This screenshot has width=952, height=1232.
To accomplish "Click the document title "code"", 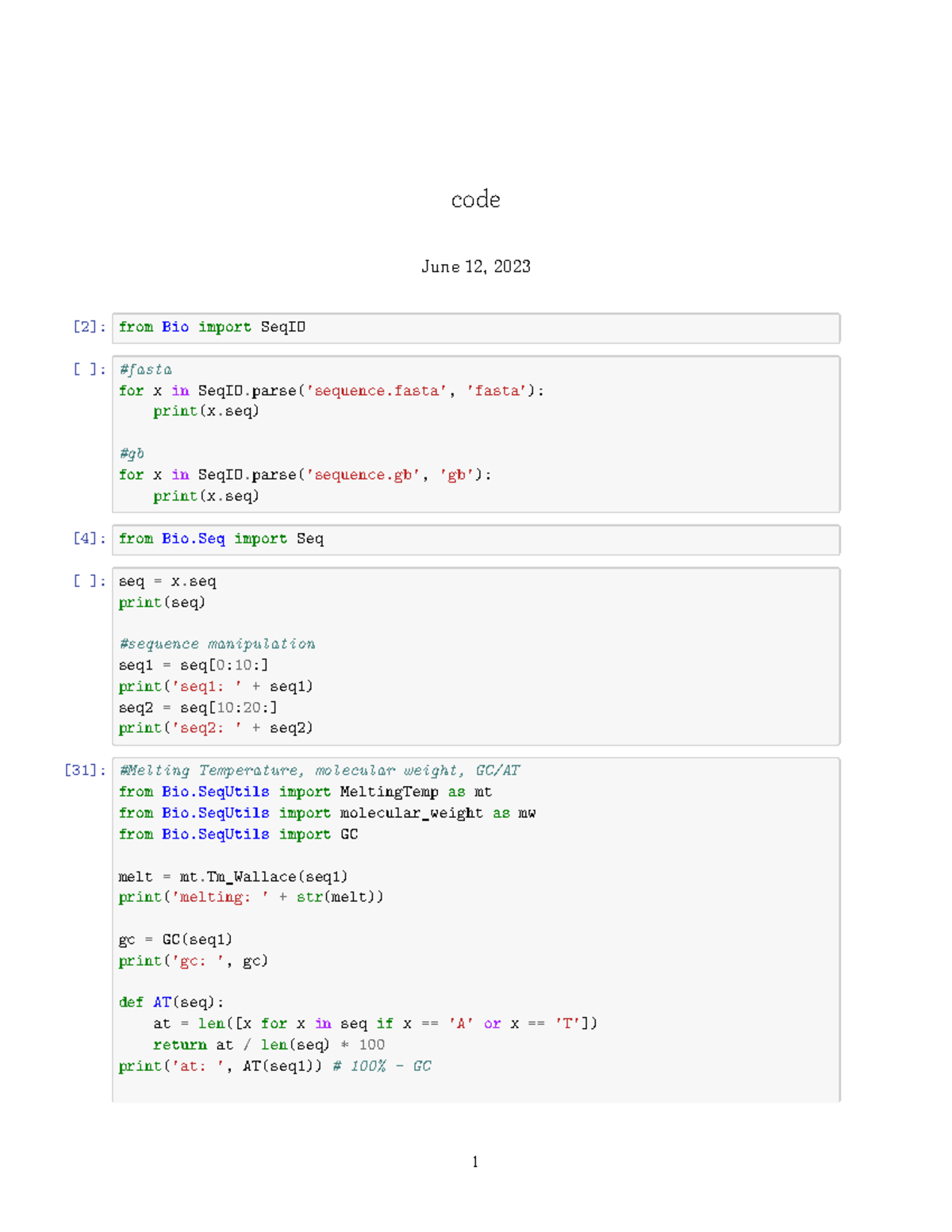I will 474,200.
